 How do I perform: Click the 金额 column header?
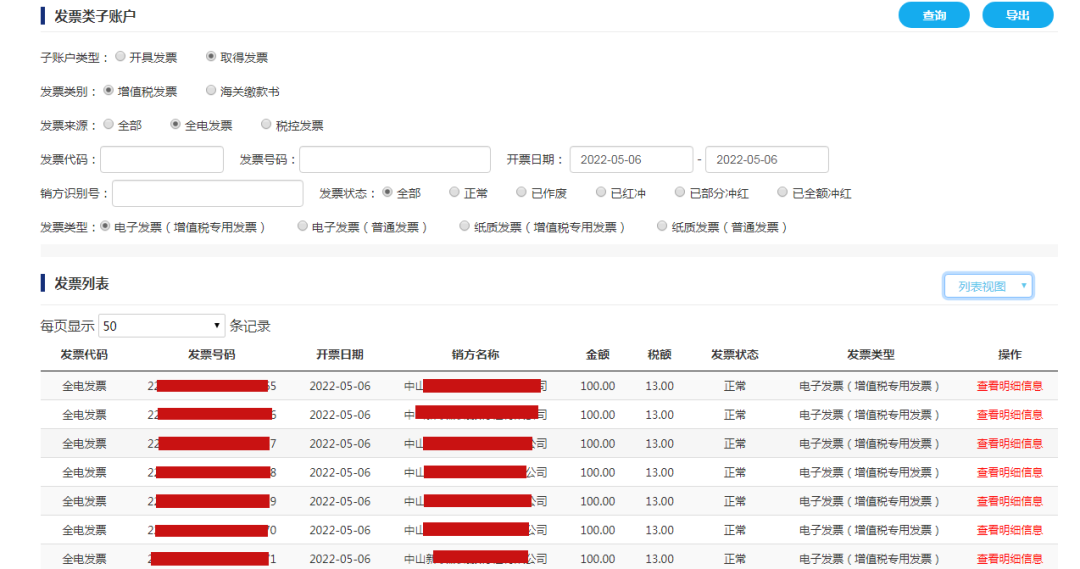[597, 355]
